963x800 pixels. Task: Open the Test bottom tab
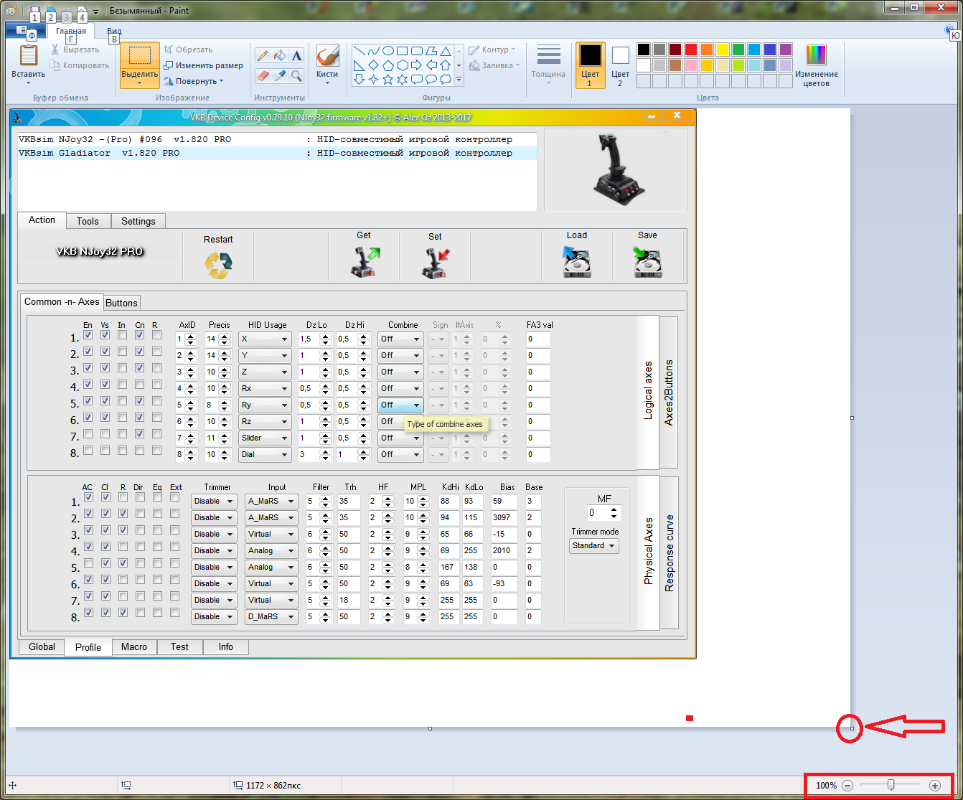(179, 647)
